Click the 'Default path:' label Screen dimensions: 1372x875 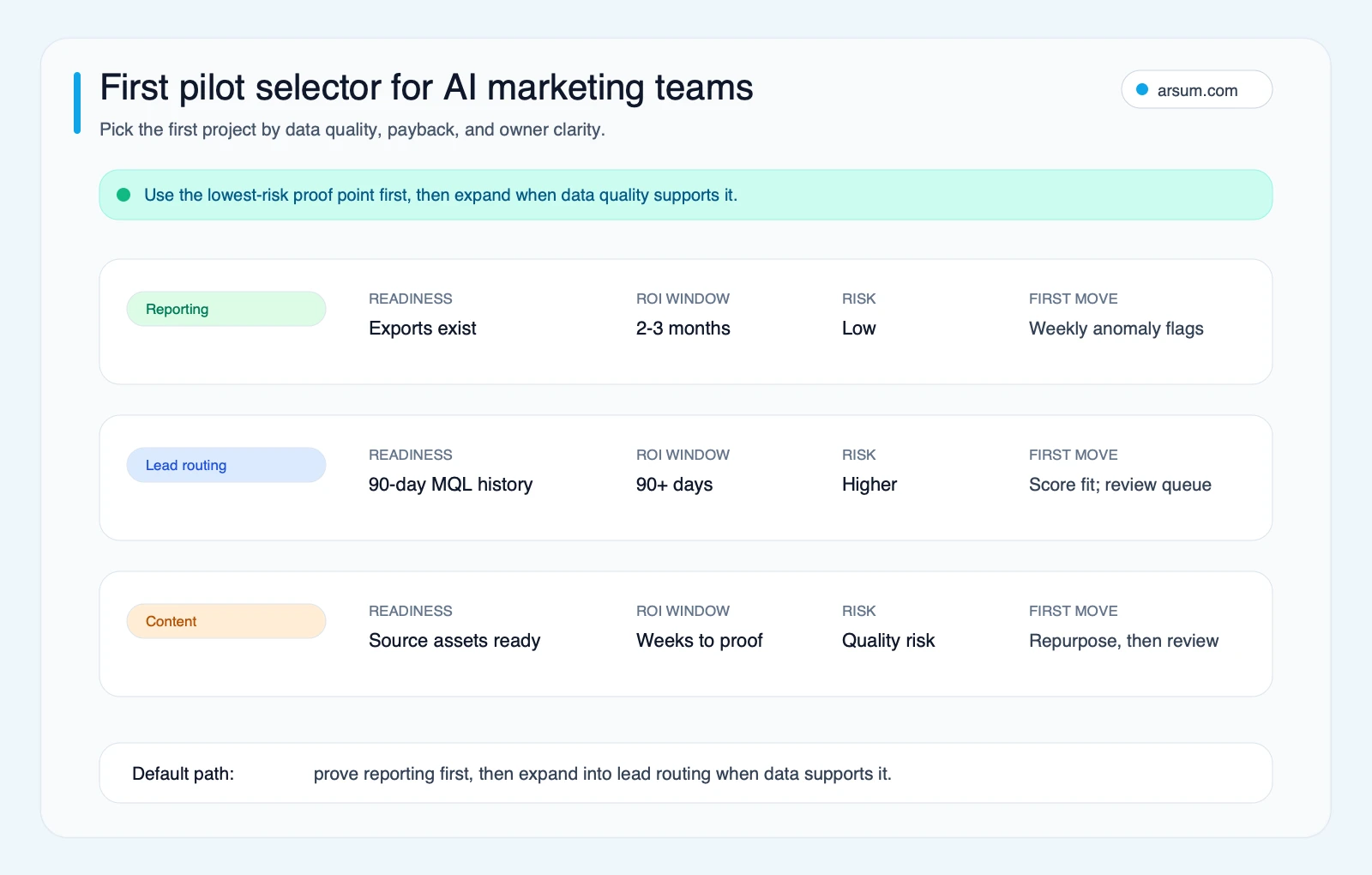184,774
